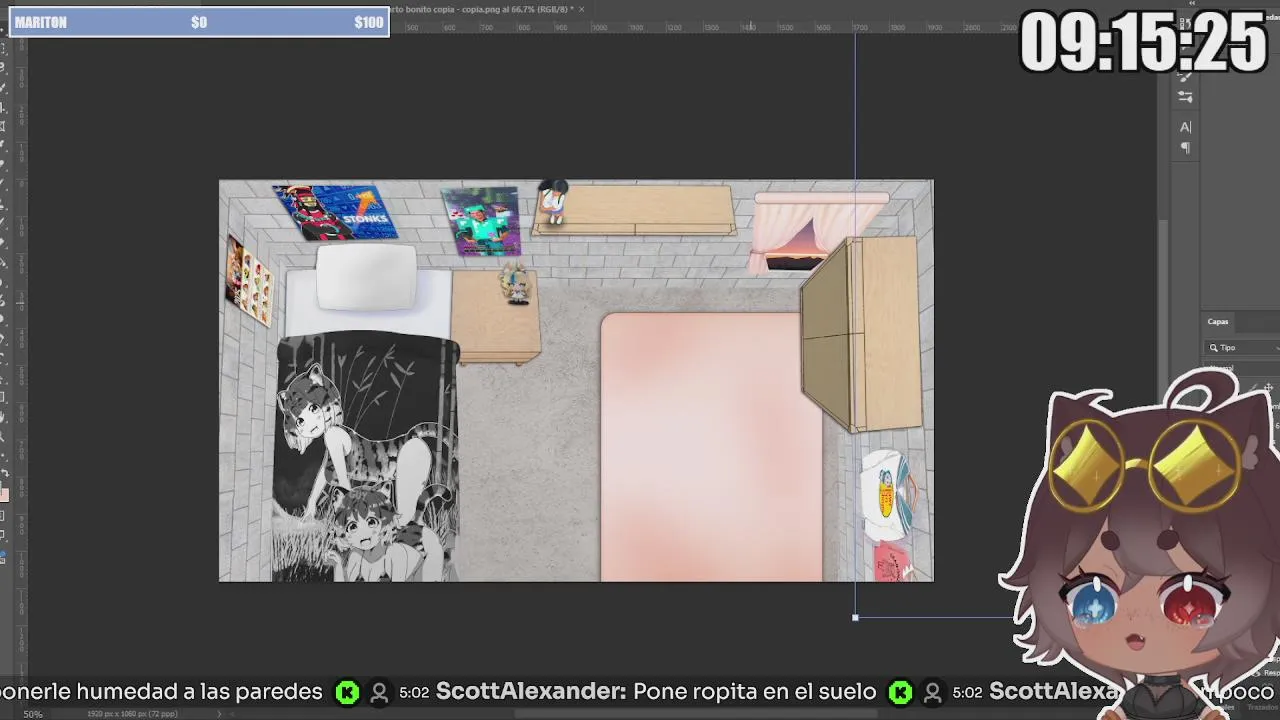The height and width of the screenshot is (720, 1280).
Task: Click the transform handle below the canvas
Action: 855,618
